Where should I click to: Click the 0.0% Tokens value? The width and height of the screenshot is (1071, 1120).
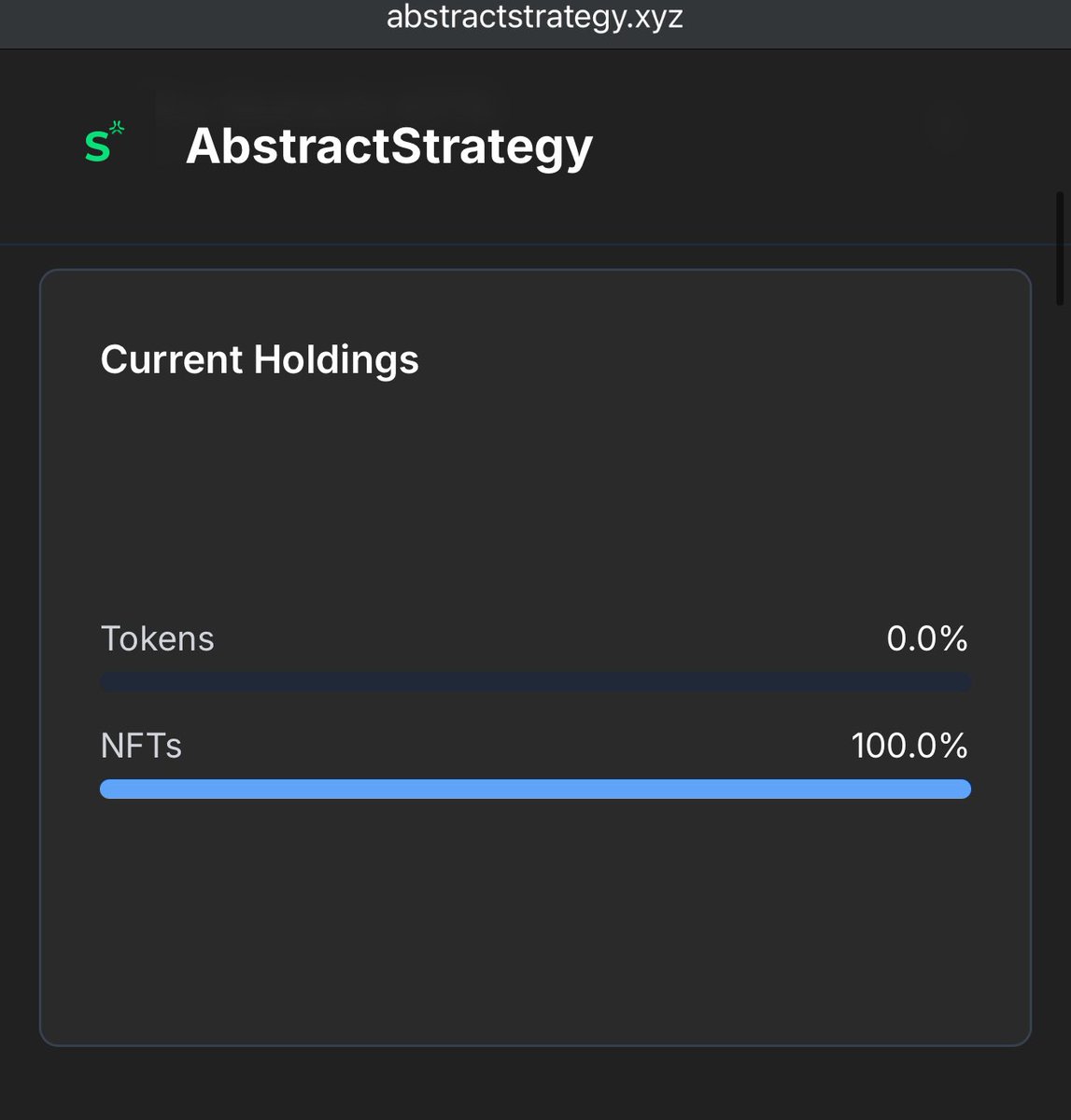coord(927,639)
